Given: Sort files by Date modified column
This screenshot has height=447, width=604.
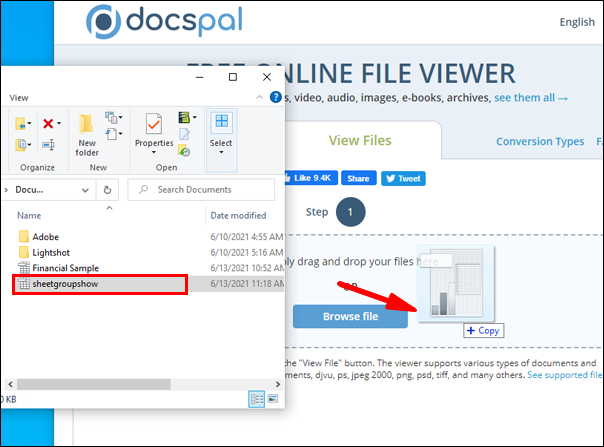Looking at the screenshot, I should pyautogui.click(x=238, y=215).
